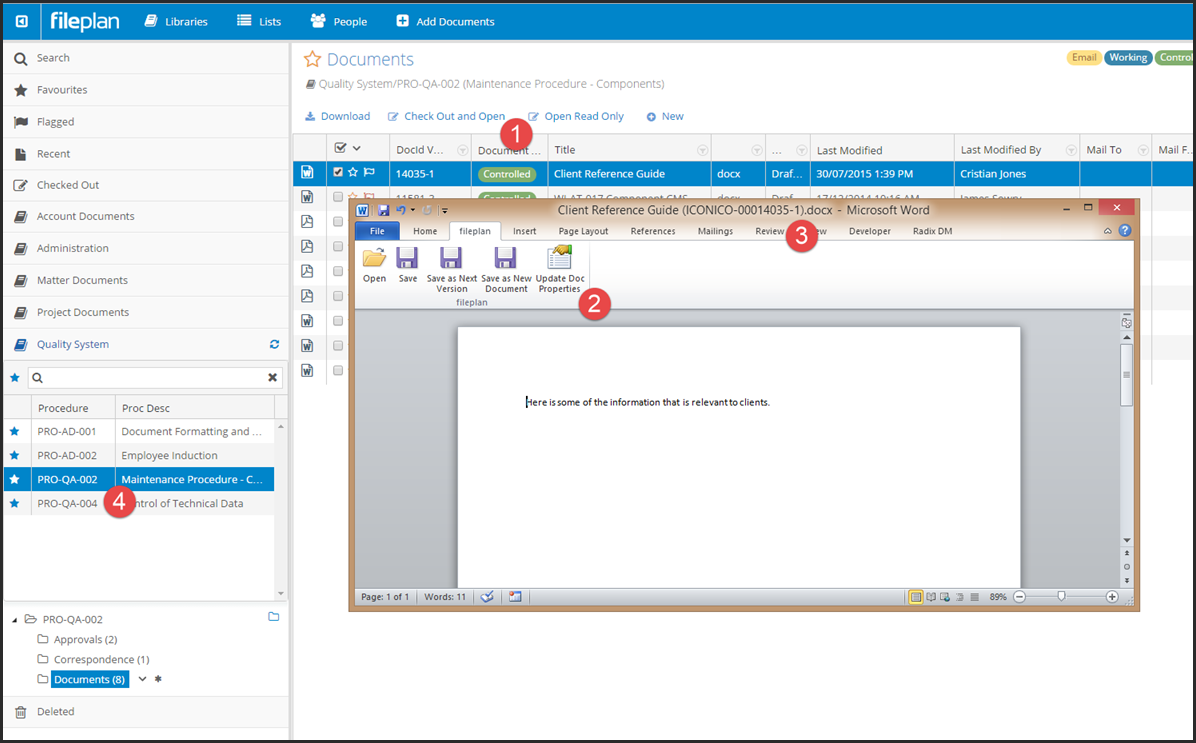
Task: Click Save as Next Version in Word ribbon
Action: tap(452, 269)
